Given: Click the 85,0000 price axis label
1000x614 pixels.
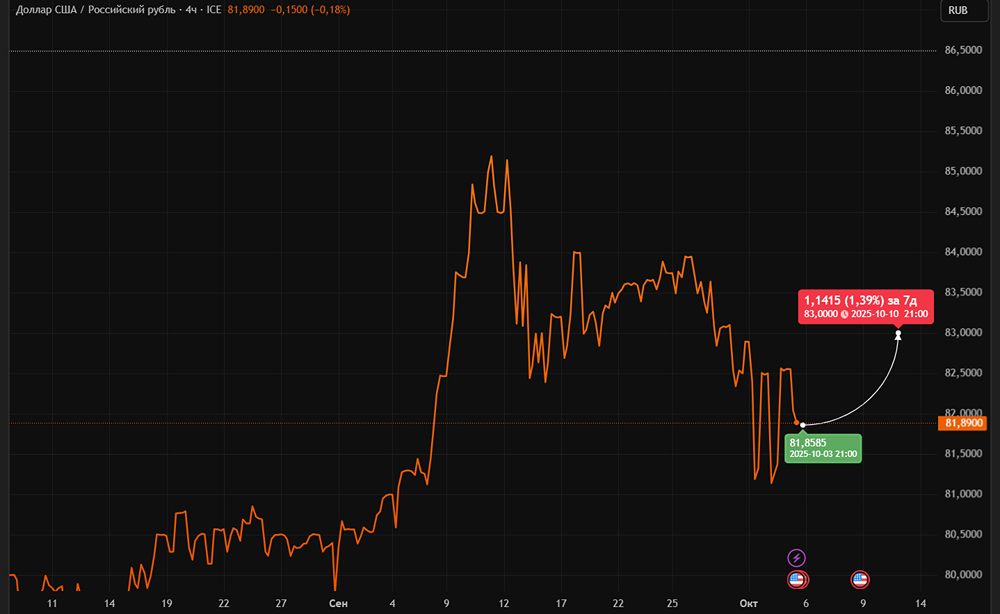Looking at the screenshot, I should tap(963, 171).
